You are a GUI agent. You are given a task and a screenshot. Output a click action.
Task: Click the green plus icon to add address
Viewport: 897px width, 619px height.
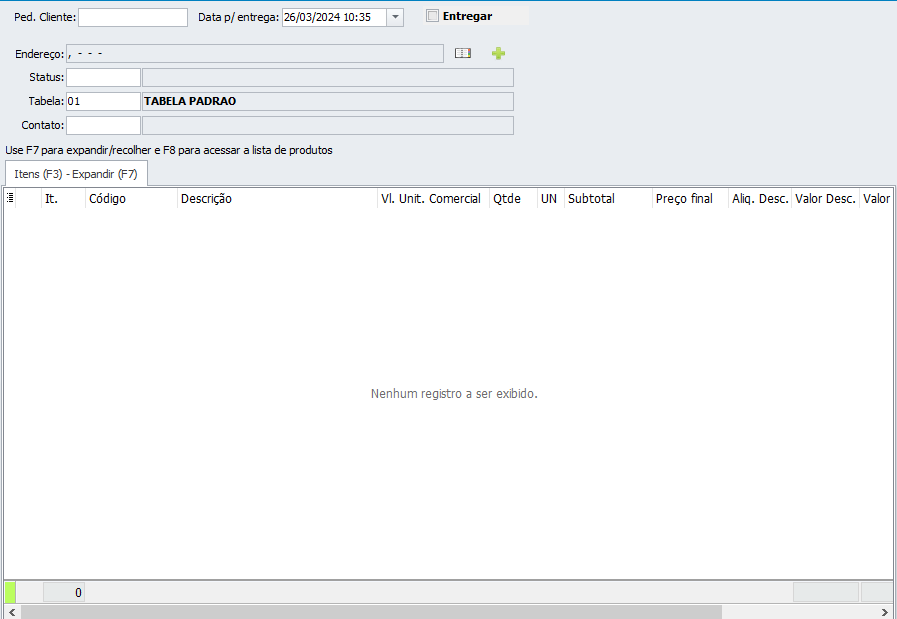point(498,54)
